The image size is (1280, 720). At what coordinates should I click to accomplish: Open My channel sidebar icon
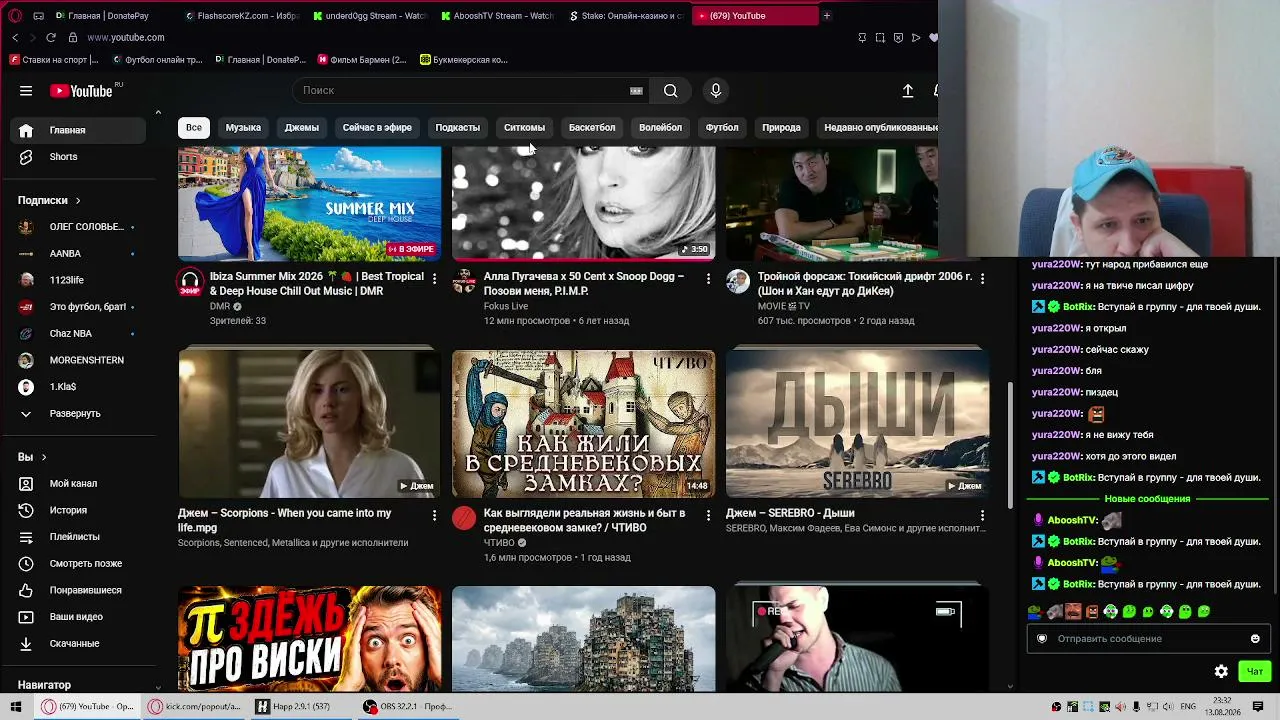26,484
